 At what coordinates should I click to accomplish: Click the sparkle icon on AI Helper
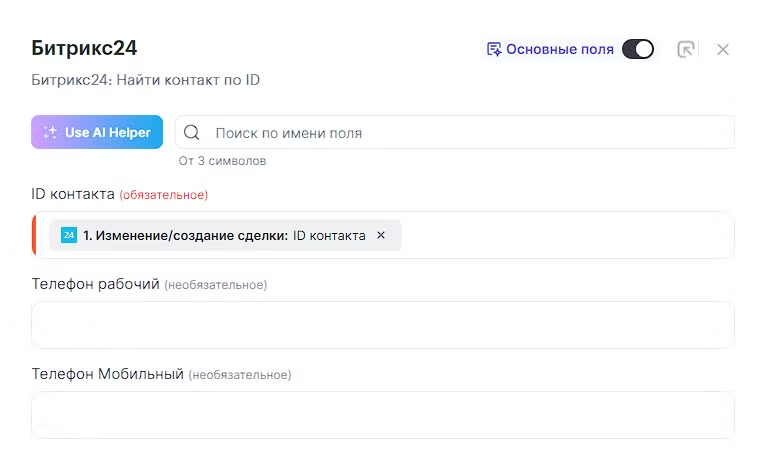pos(49,132)
